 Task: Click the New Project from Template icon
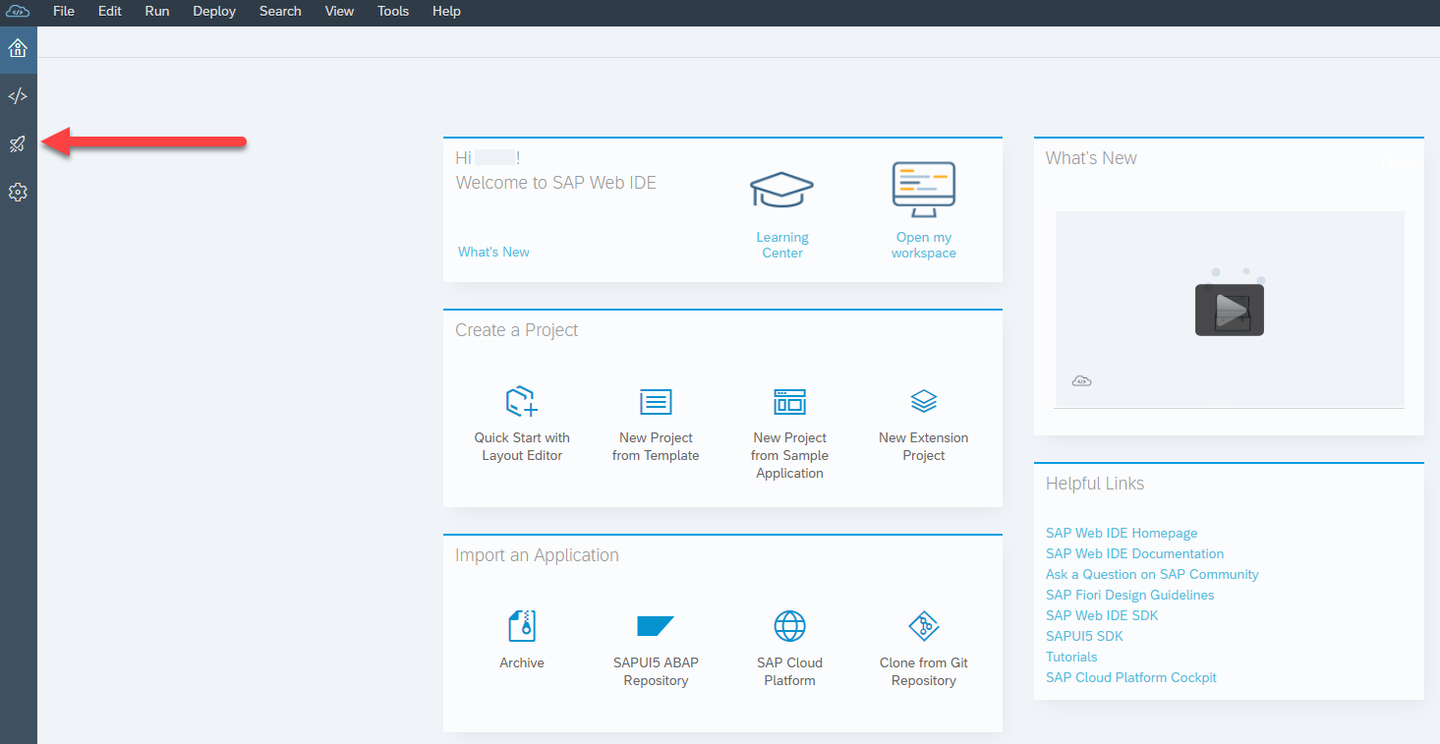(656, 402)
